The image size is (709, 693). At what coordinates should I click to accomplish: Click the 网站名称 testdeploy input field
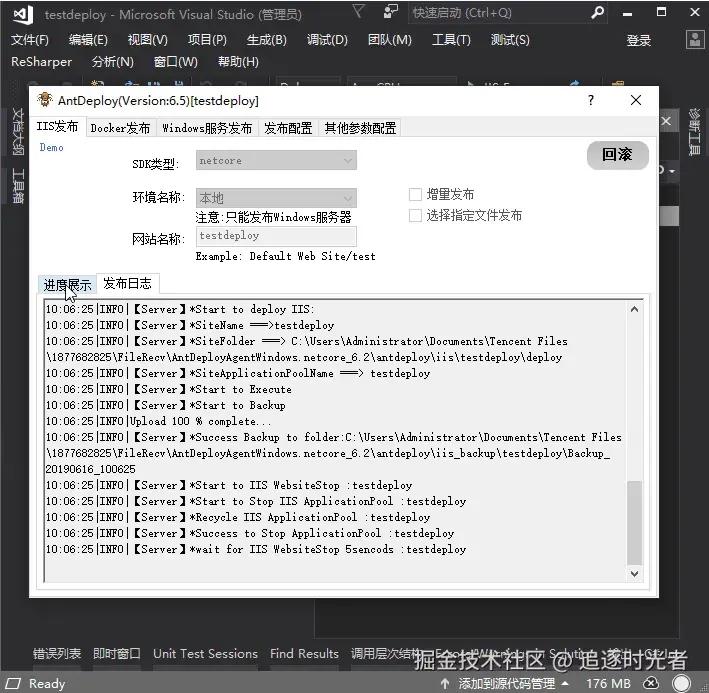tap(276, 236)
